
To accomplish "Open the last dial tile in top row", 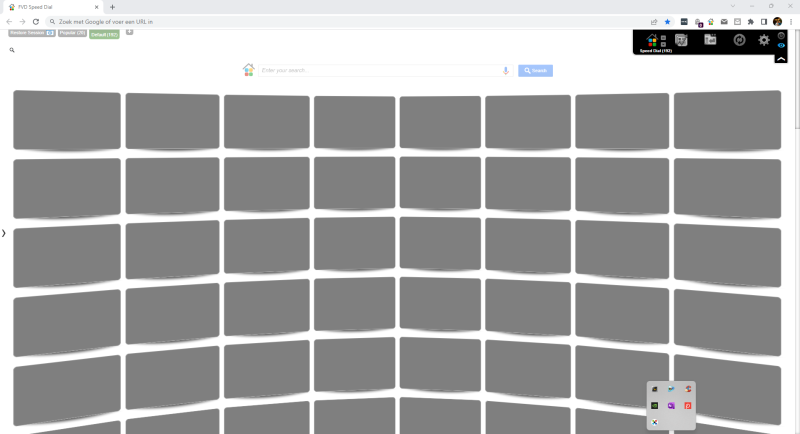I will click(x=728, y=120).
